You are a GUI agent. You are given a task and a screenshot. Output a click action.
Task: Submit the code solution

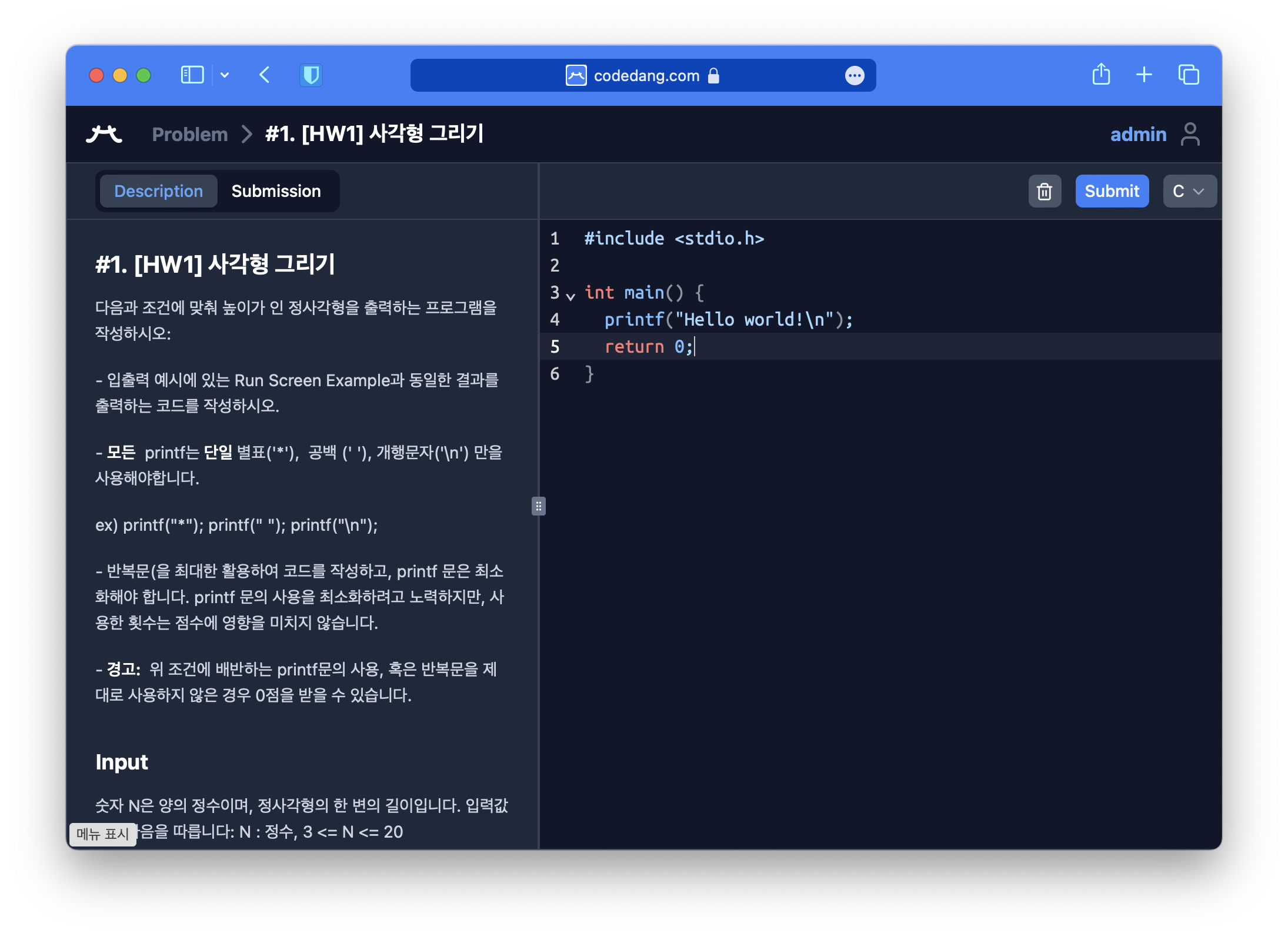tap(1112, 191)
